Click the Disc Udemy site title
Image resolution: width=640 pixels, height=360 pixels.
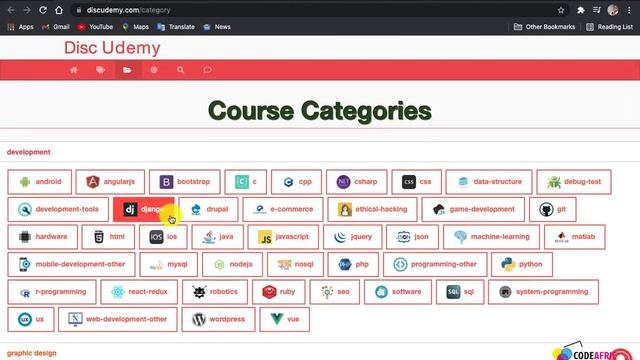tap(112, 48)
